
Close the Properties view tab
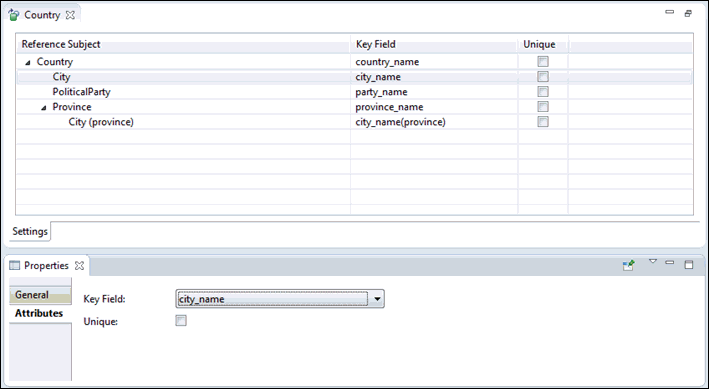pos(79,266)
